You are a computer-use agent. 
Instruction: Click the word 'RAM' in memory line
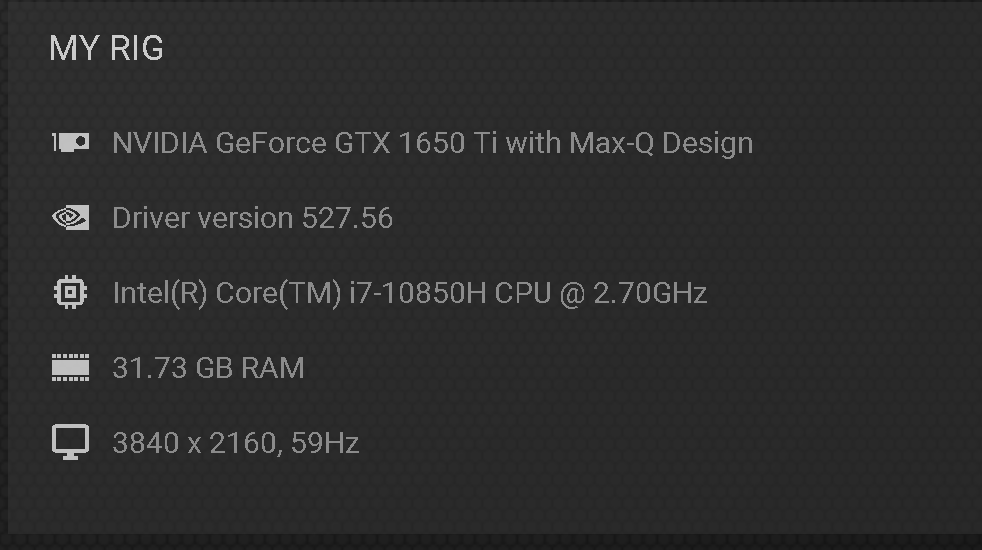(273, 368)
